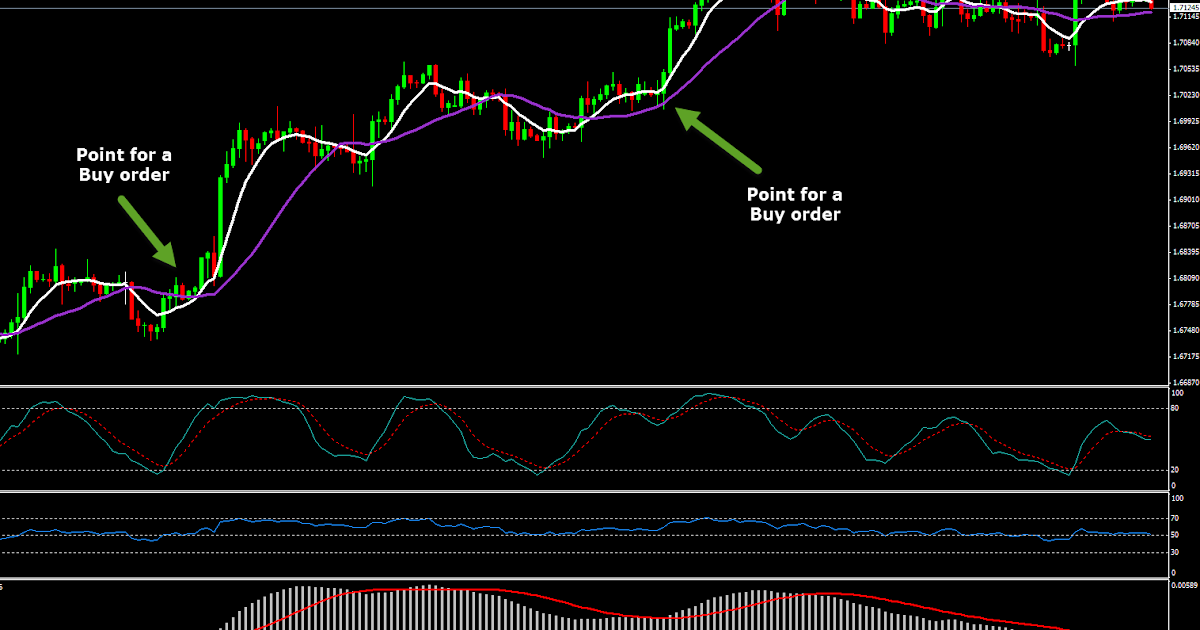The height and width of the screenshot is (630, 1200).
Task: Select the 1.70535 price level label
Action: pyautogui.click(x=1186, y=69)
